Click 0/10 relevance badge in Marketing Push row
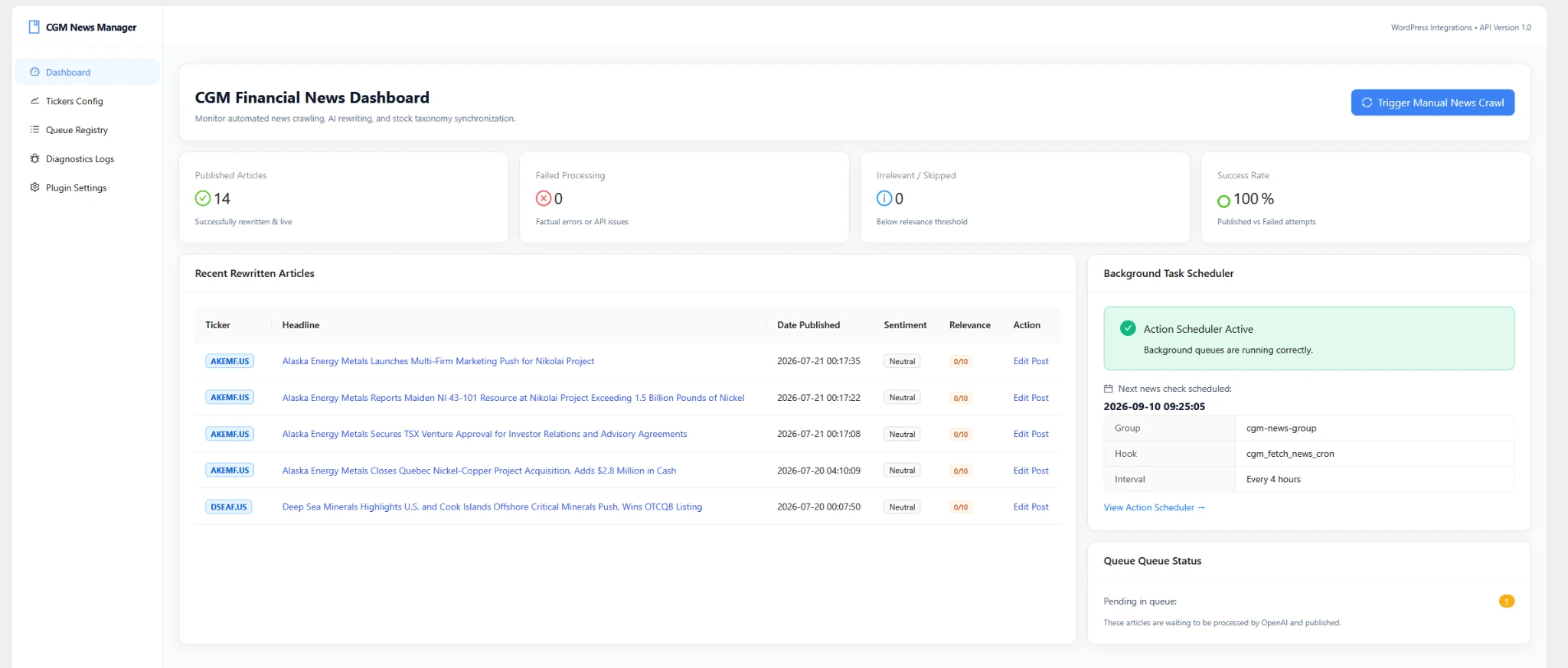This screenshot has width=1568, height=668. click(x=960, y=361)
